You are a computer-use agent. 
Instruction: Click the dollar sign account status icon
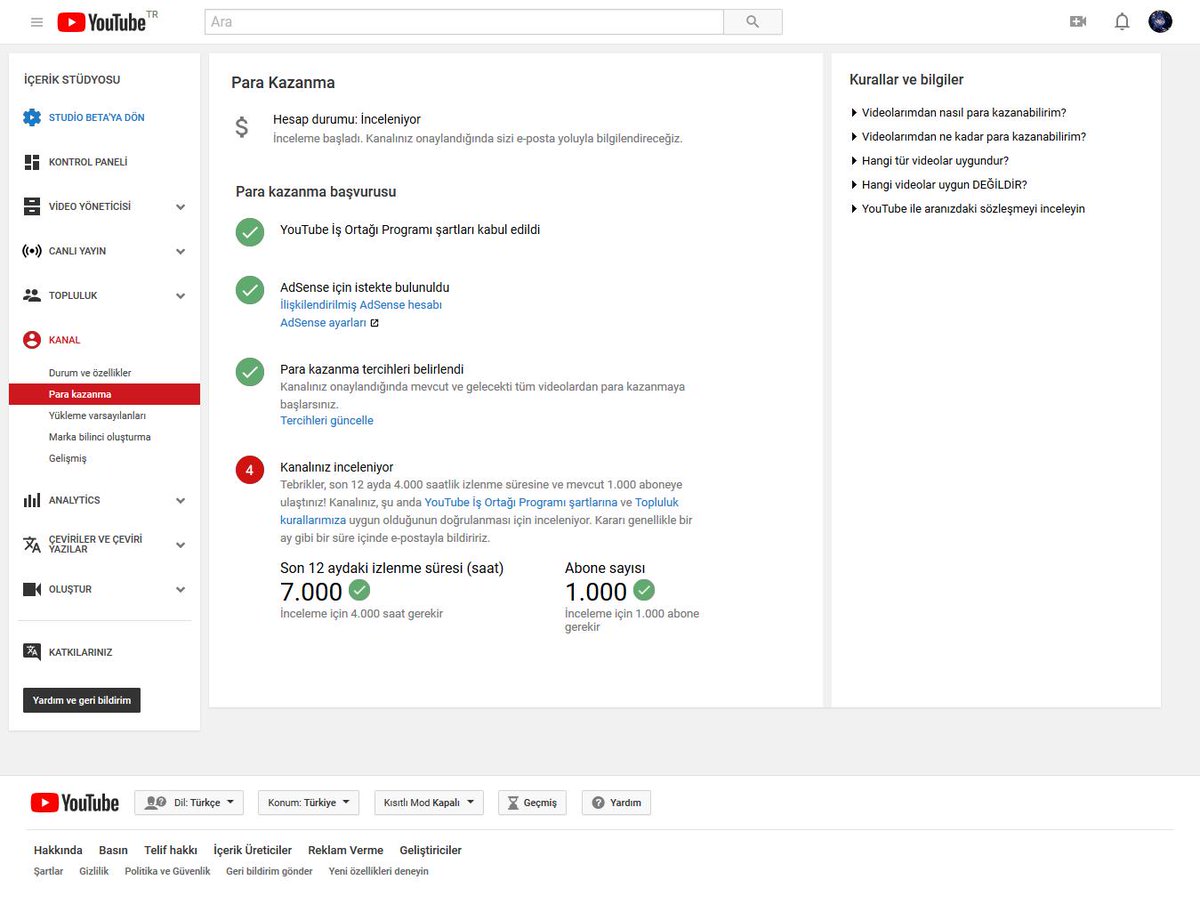click(242, 128)
